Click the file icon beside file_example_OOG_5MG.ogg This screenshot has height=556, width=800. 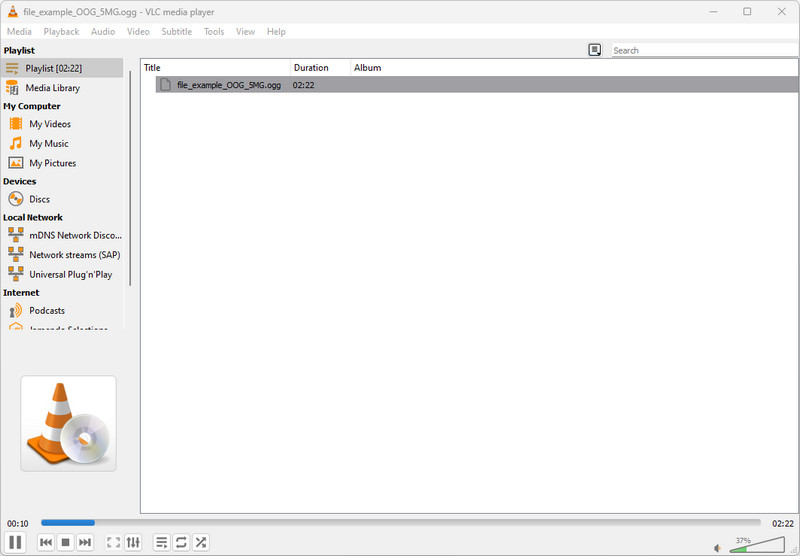[165, 85]
